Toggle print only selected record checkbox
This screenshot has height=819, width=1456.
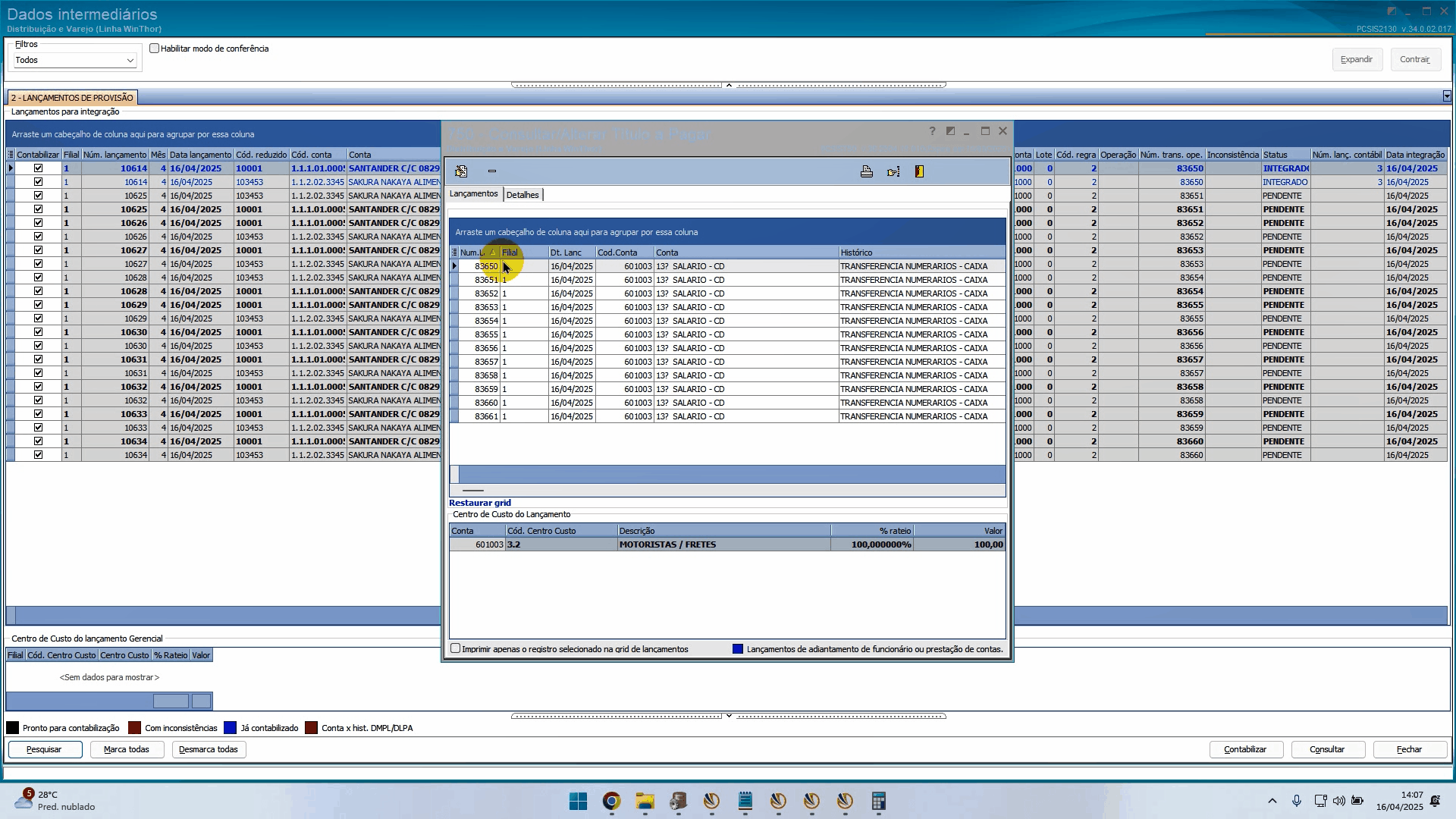point(456,648)
